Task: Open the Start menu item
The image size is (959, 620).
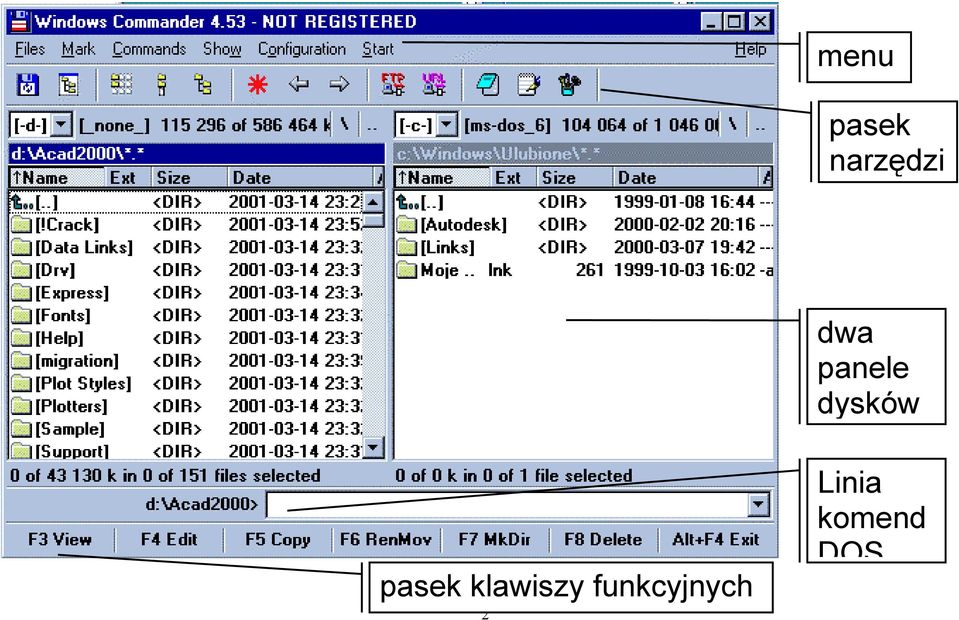Action: (378, 49)
